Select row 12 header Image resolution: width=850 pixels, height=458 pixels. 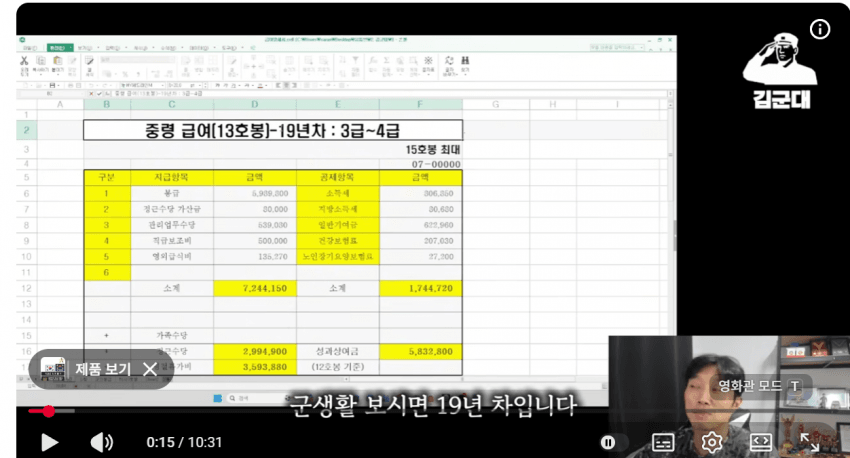[26, 288]
